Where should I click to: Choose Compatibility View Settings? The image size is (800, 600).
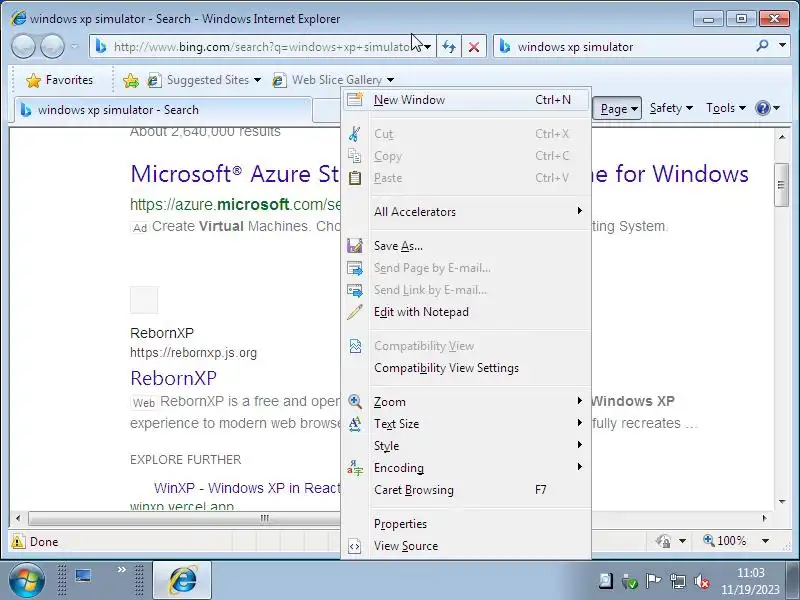[466, 368]
